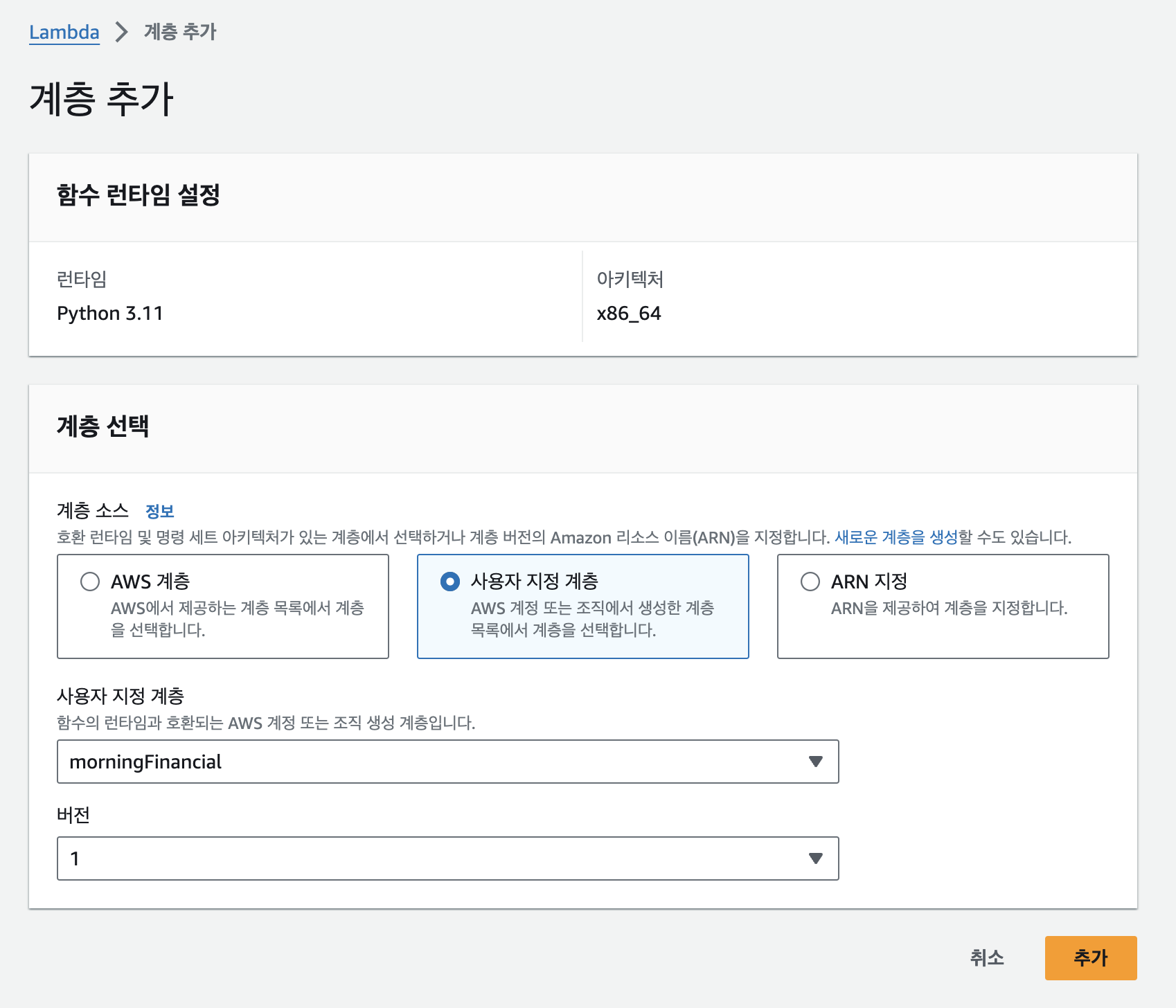Select the AWS 계층 radio option
This screenshot has width=1176, height=1008.
tap(90, 582)
